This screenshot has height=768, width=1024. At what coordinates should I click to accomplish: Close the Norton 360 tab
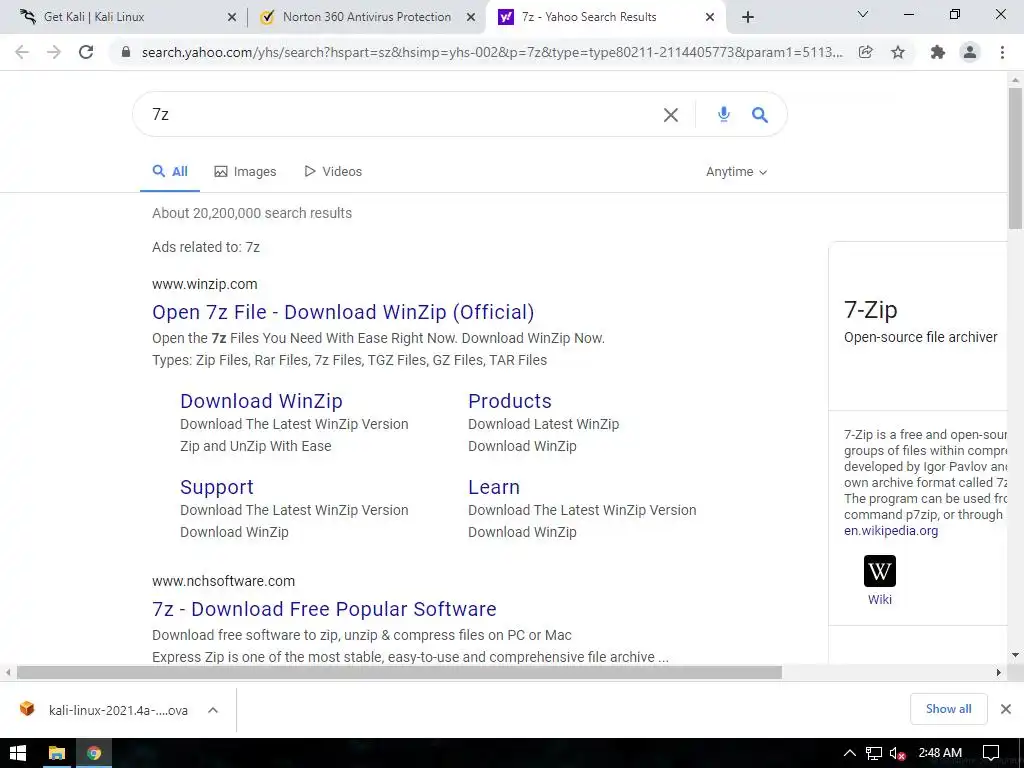click(x=471, y=17)
